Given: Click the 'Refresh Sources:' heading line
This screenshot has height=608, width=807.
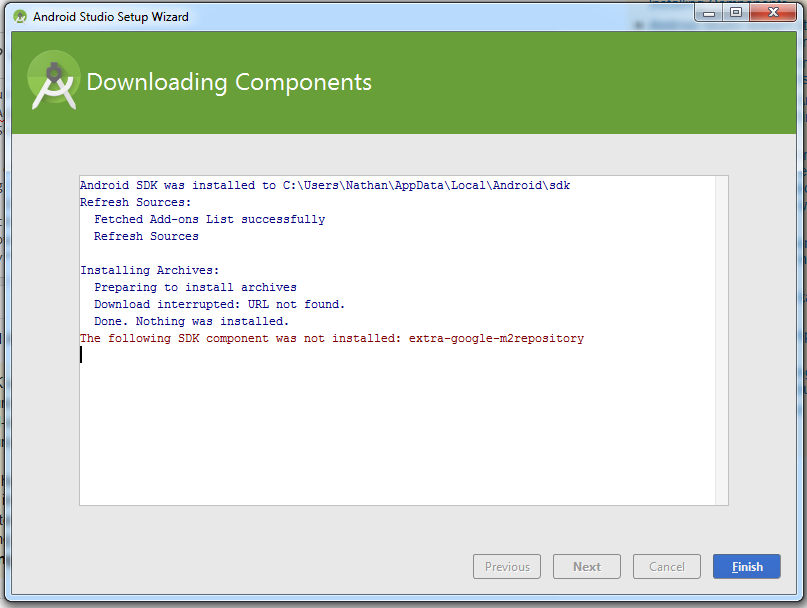Looking at the screenshot, I should point(135,202).
